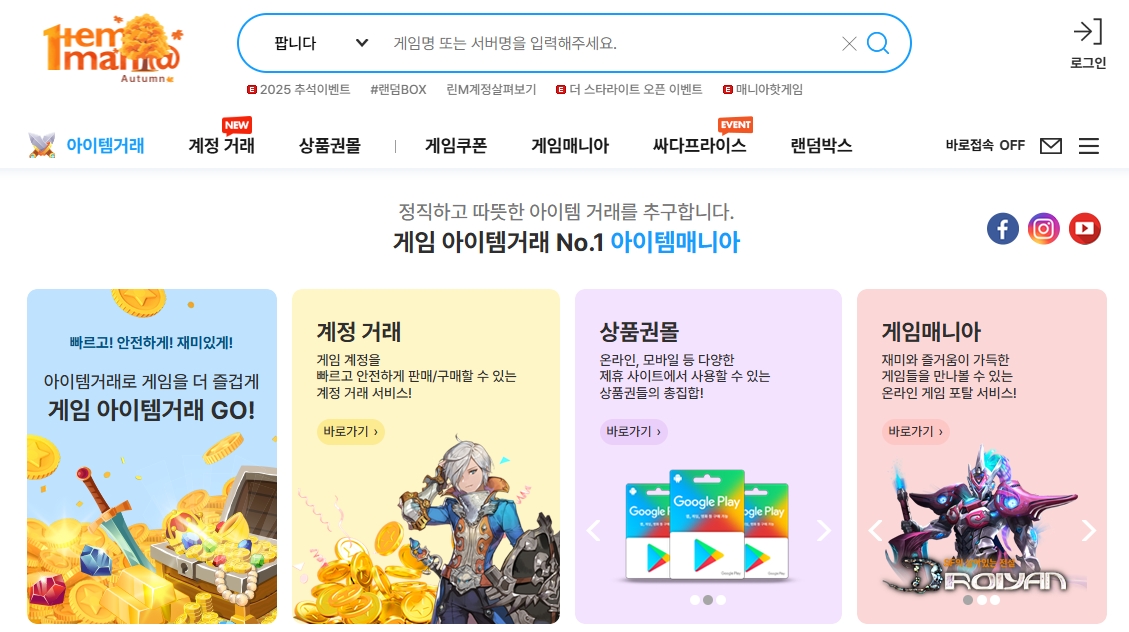1129x632 pixels.
Task: Visit the Facebook page icon
Action: click(x=1002, y=229)
